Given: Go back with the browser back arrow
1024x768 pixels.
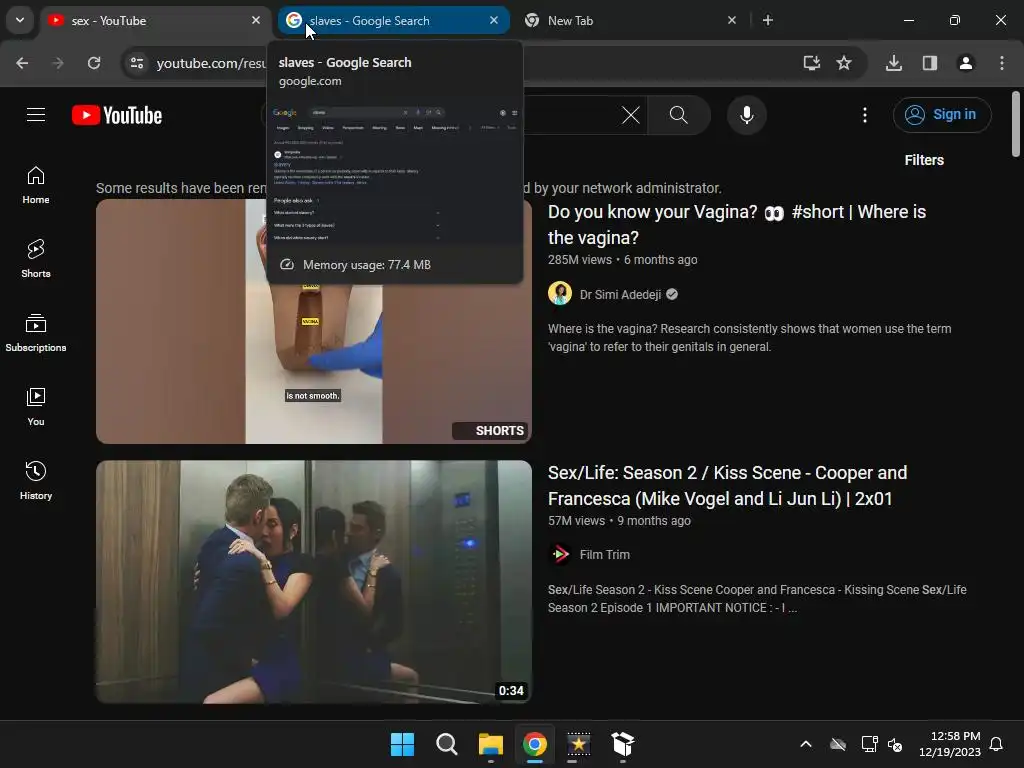Looking at the screenshot, I should [22, 63].
